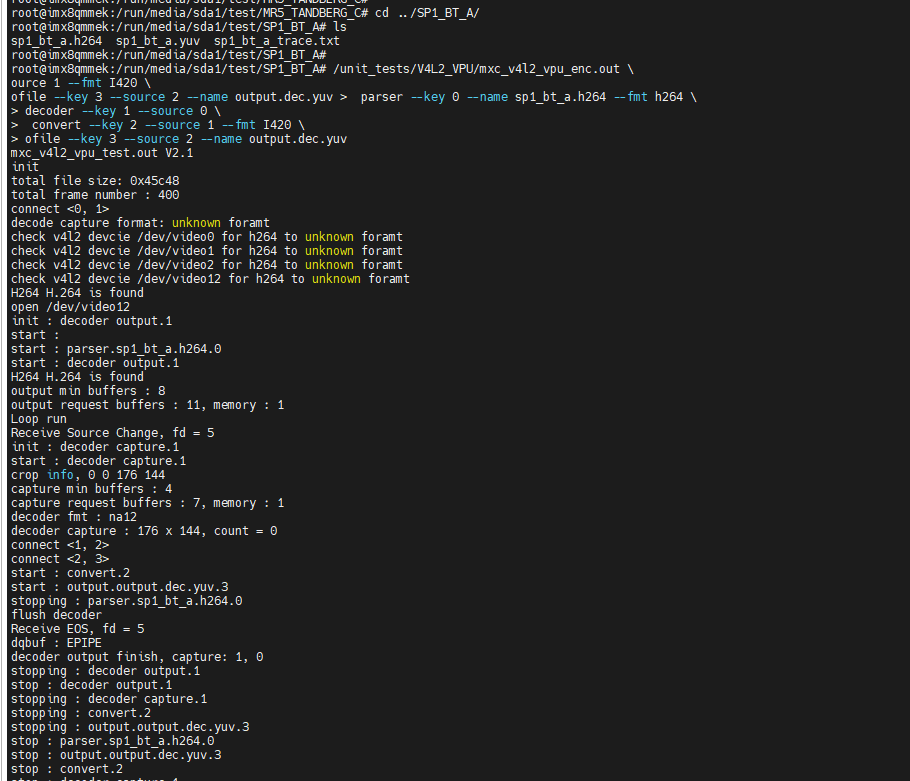Click the 'connect <0, 1>' output line
Viewport: 910px width, 781px height.
(60, 209)
